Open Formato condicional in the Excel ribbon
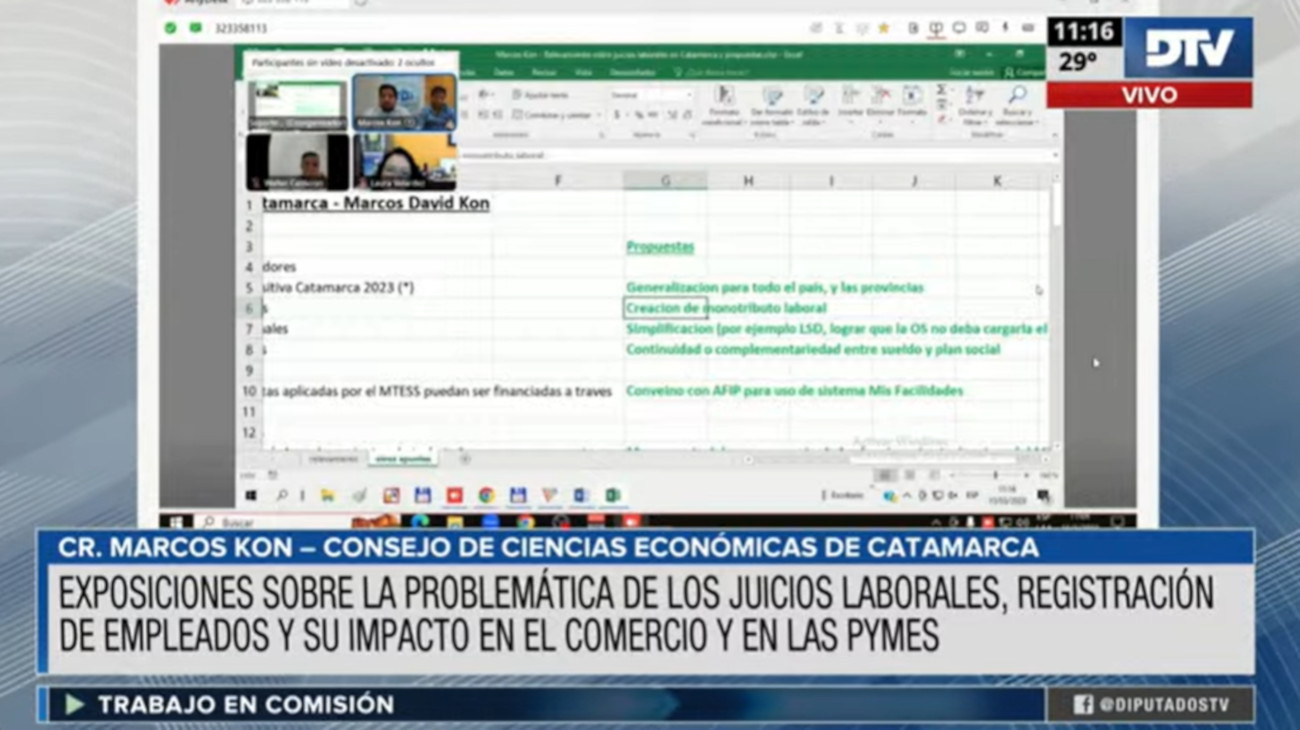 pos(724,96)
